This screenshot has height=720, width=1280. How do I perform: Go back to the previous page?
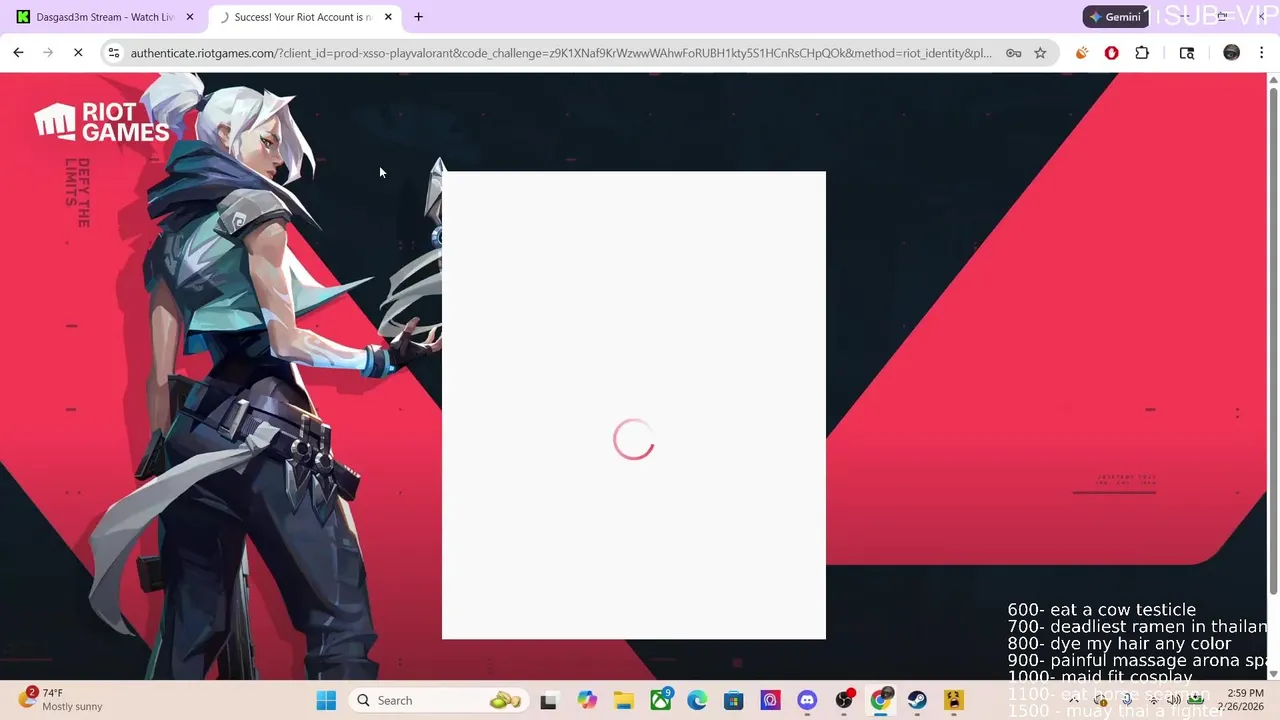click(x=18, y=53)
